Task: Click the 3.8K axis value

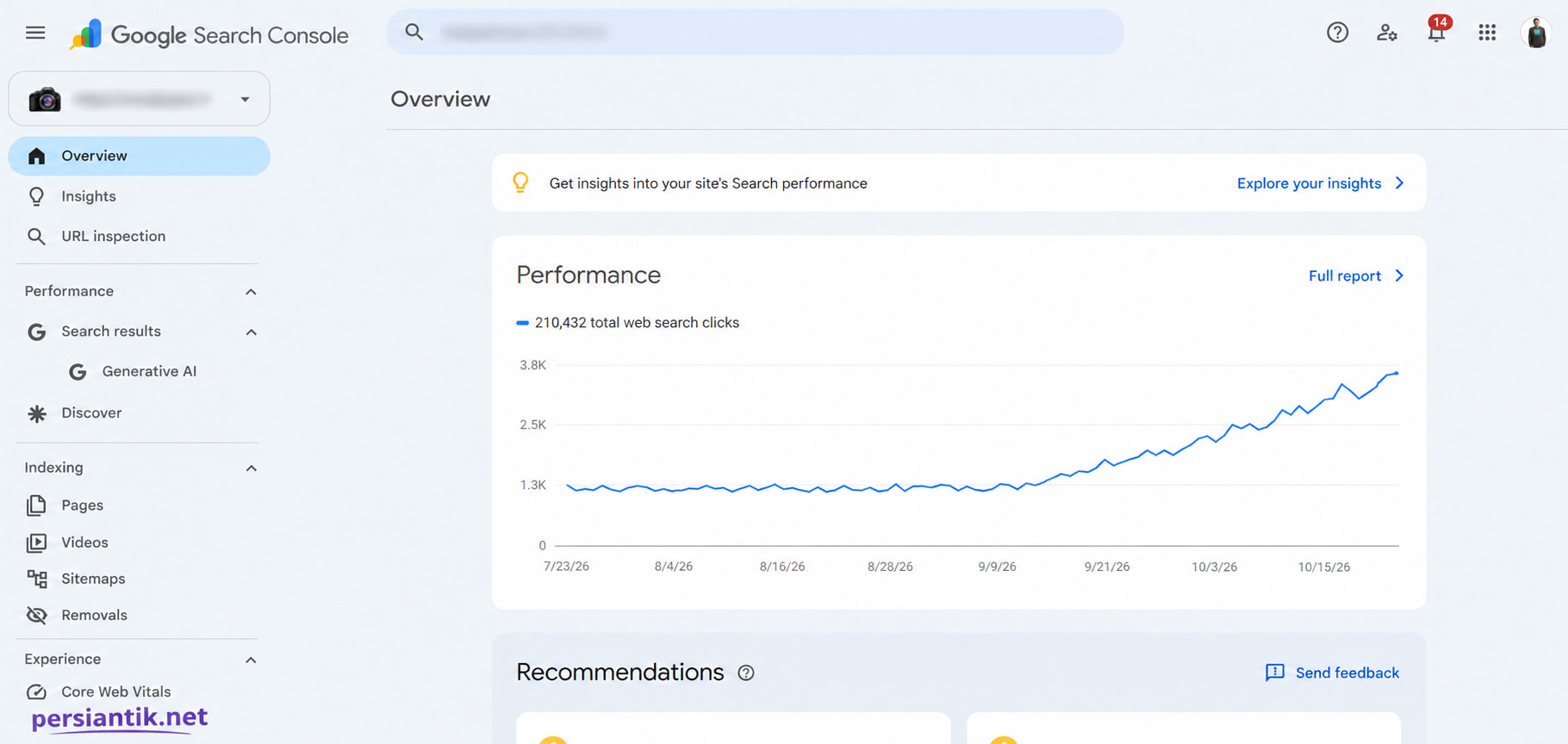Action: point(532,365)
